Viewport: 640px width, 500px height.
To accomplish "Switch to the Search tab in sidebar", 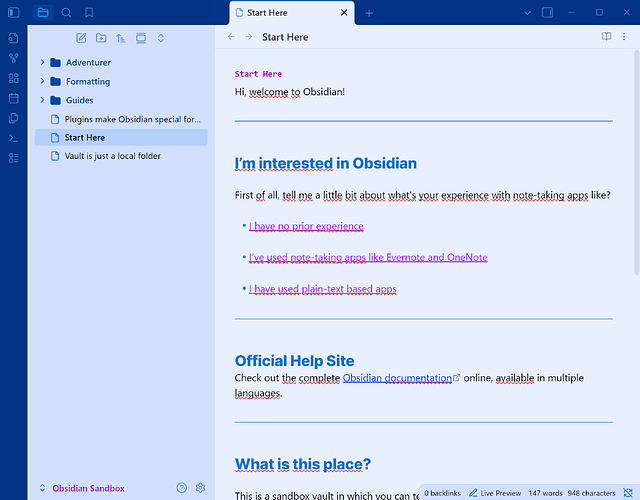I will [66, 13].
